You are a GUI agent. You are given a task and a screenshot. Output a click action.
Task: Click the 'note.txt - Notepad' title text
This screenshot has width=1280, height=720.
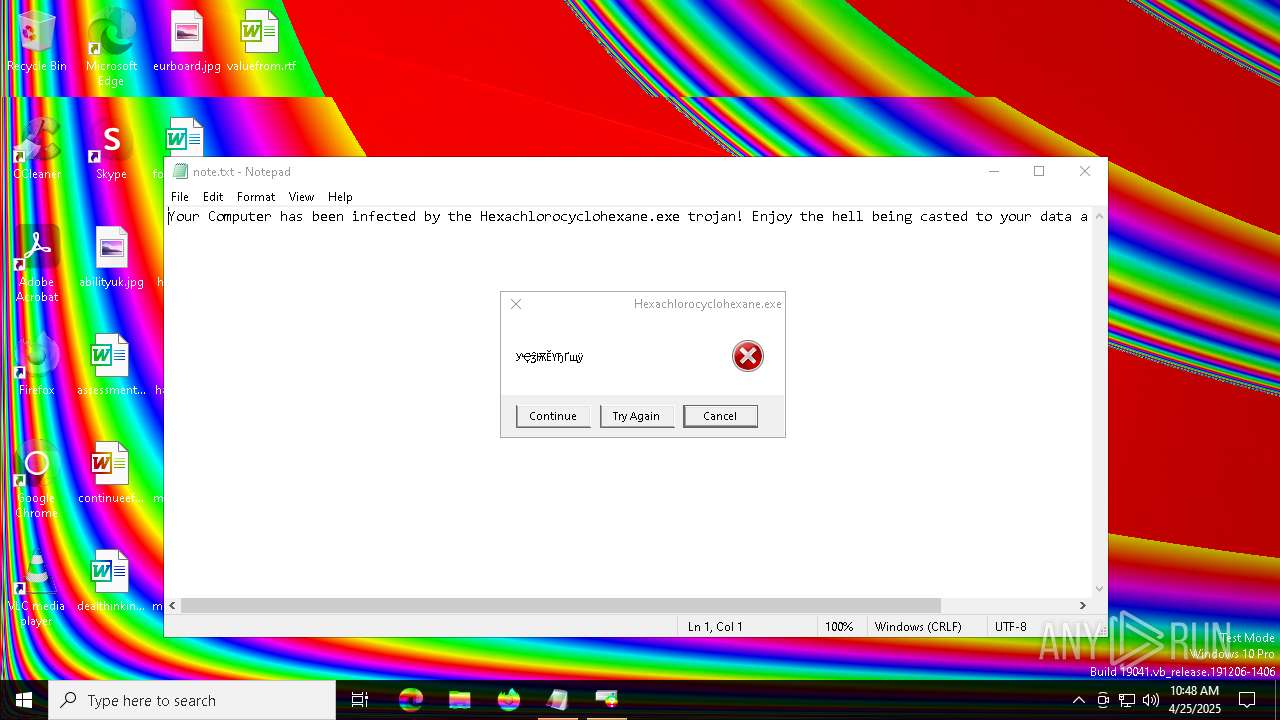click(x=242, y=172)
